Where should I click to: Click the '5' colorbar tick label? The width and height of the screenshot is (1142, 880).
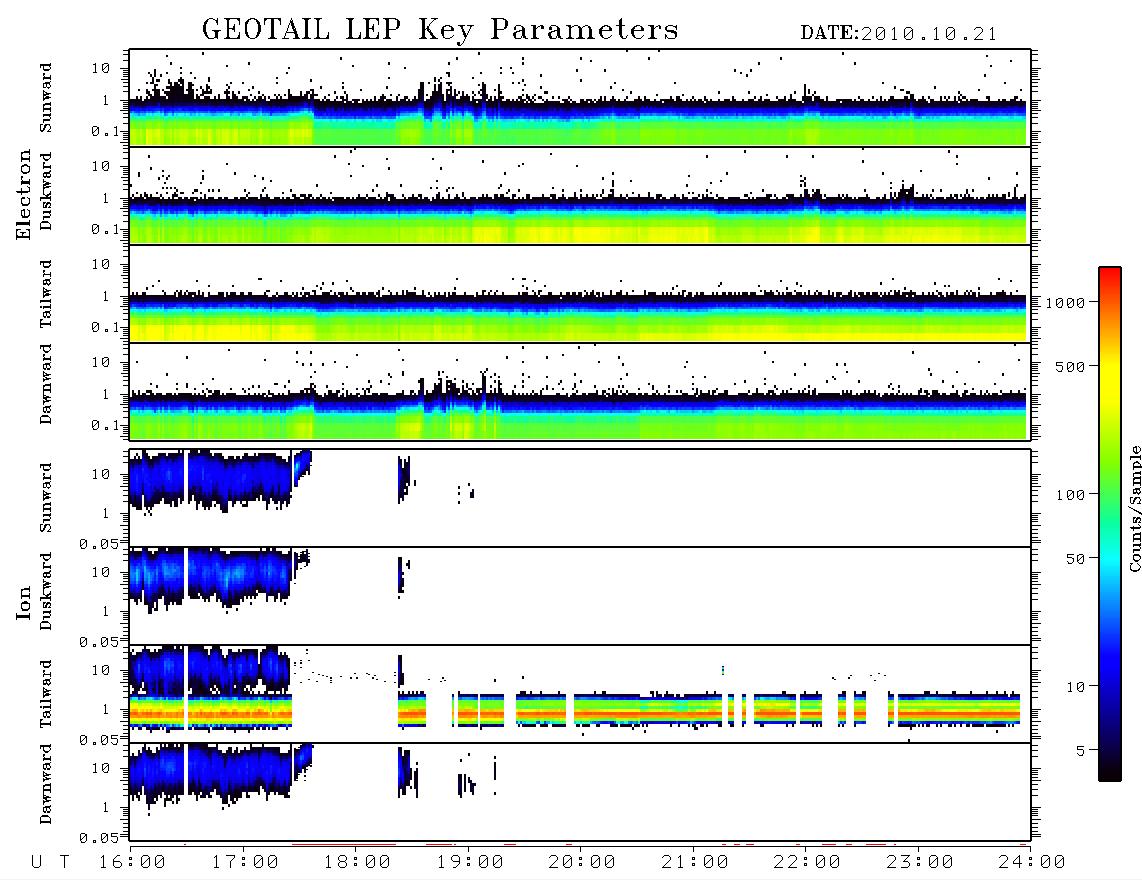pos(1081,751)
